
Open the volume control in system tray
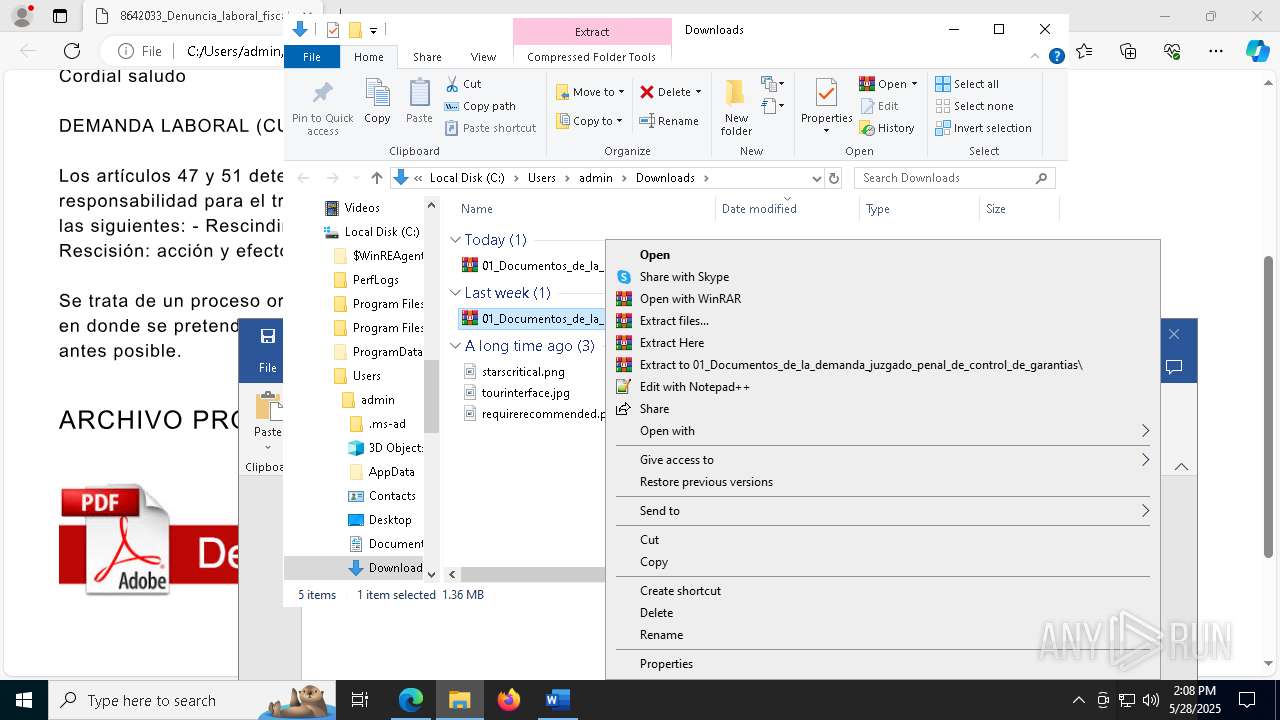pyautogui.click(x=1150, y=700)
